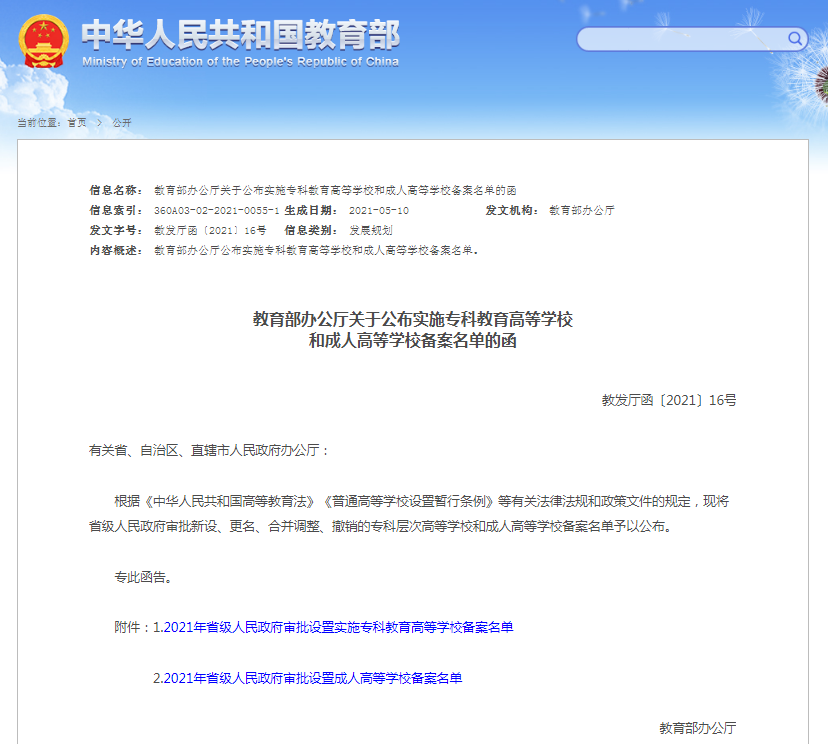Click inside the site search field
The width and height of the screenshot is (828, 744).
click(682, 39)
